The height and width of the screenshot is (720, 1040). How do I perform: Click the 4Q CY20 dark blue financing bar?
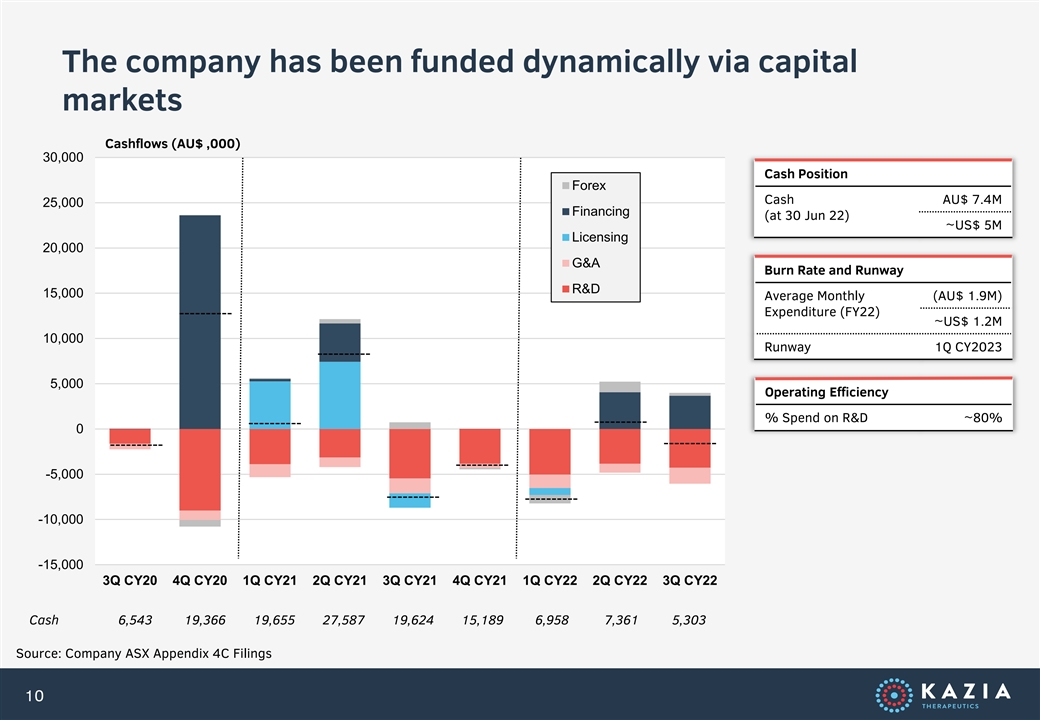tap(200, 322)
